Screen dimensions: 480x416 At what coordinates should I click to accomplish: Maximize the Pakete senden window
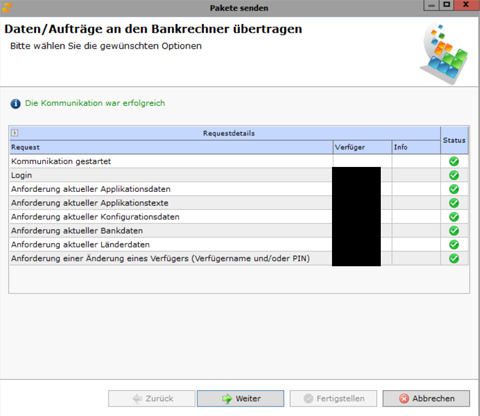pos(447,5)
